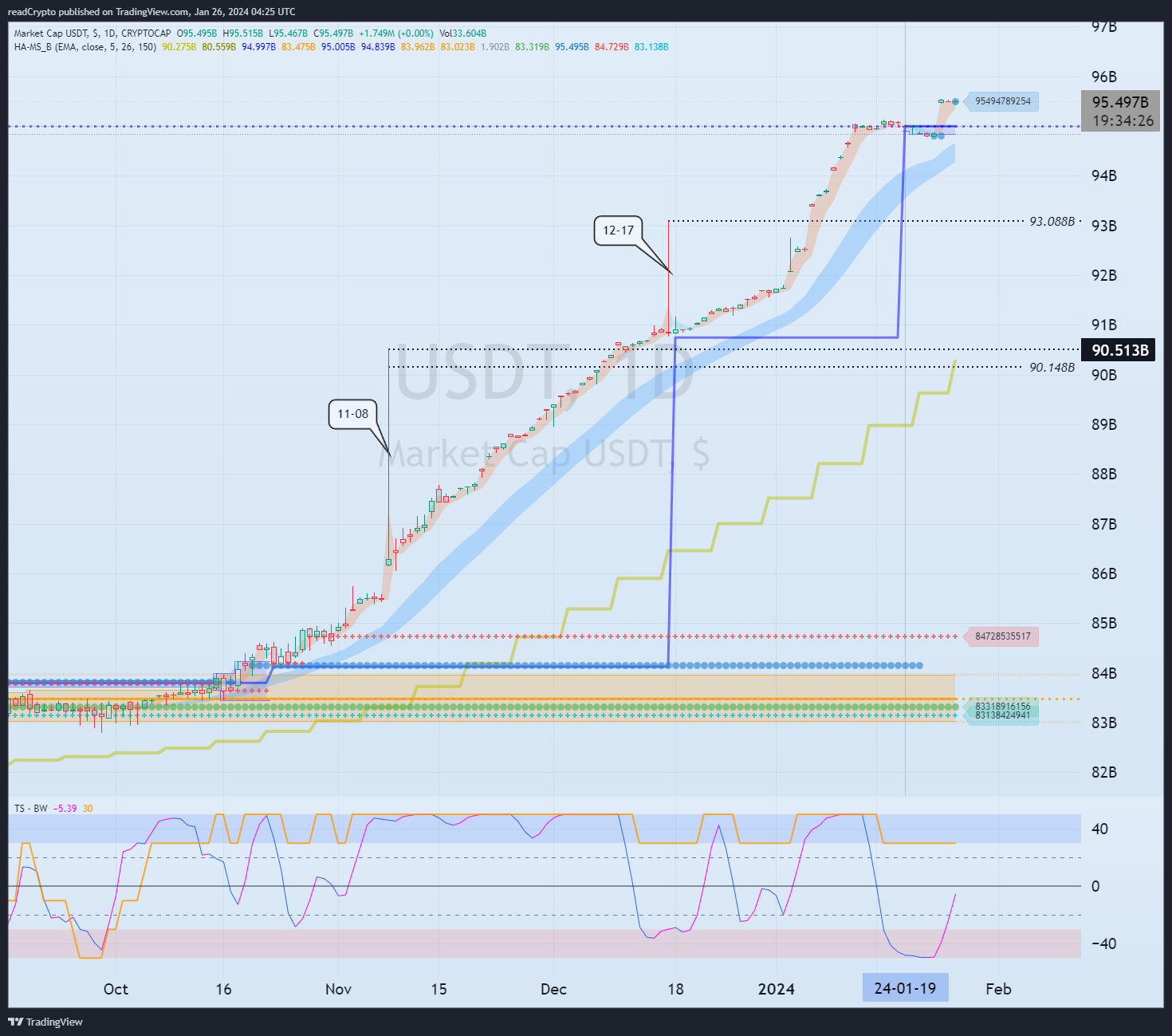Click the TradingView logo at bottom left

pyautogui.click(x=45, y=1022)
